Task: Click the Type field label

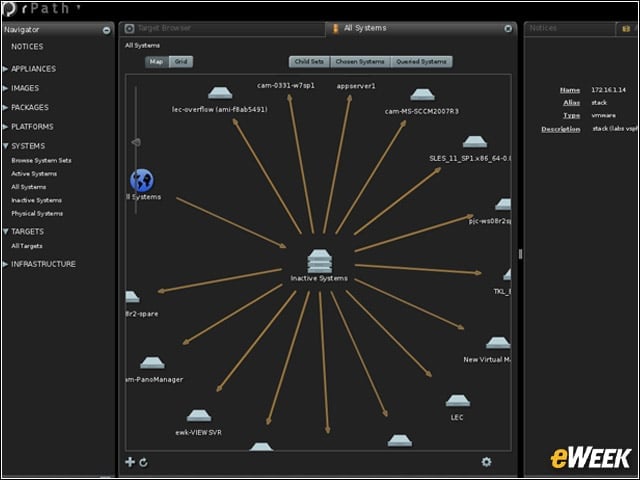Action: (x=571, y=116)
